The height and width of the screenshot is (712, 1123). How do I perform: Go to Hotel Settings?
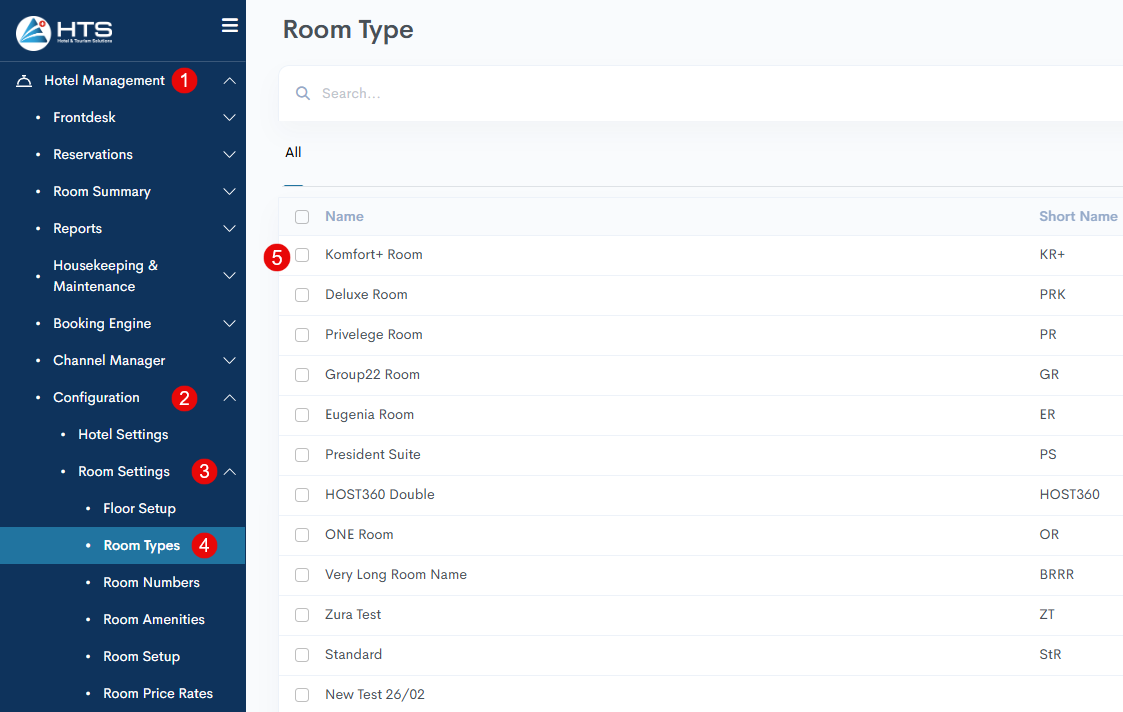[123, 435]
